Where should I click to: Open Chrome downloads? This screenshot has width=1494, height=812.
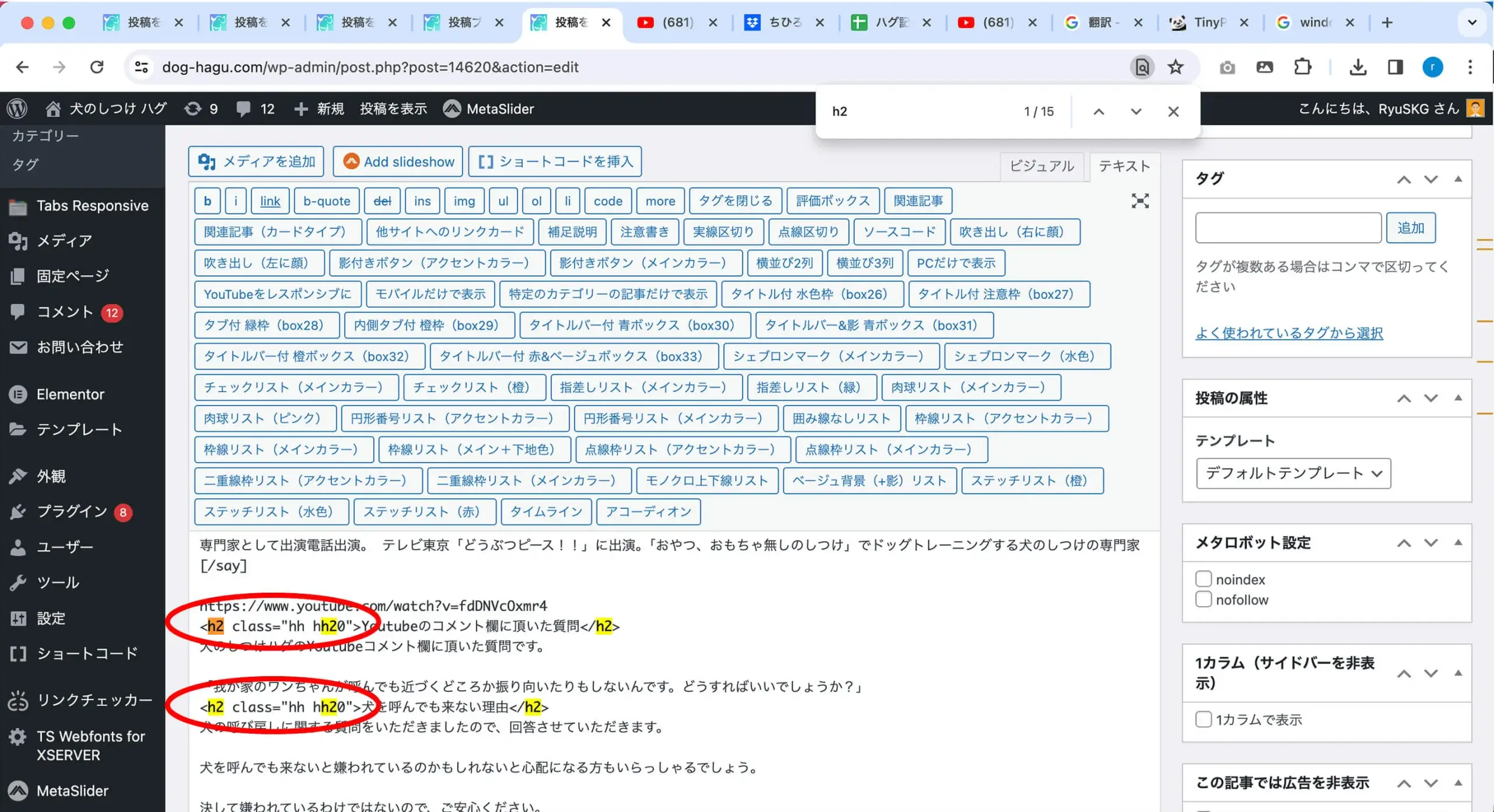point(1358,67)
